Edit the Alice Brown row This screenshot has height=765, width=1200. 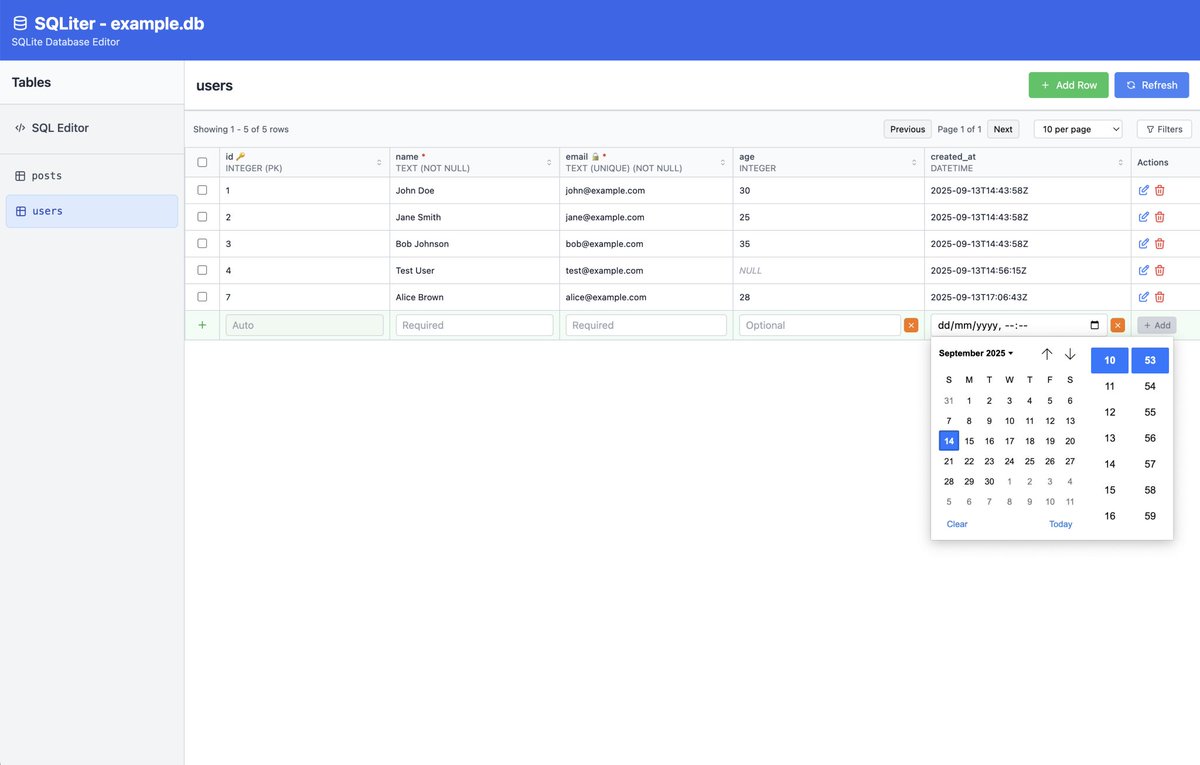pyautogui.click(x=1144, y=297)
